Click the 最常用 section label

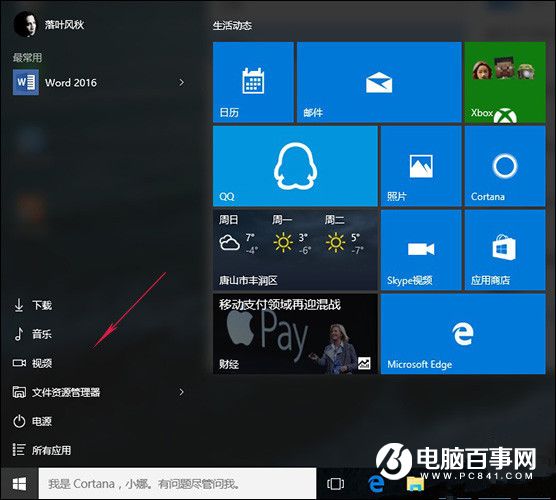pyautogui.click(x=27, y=57)
